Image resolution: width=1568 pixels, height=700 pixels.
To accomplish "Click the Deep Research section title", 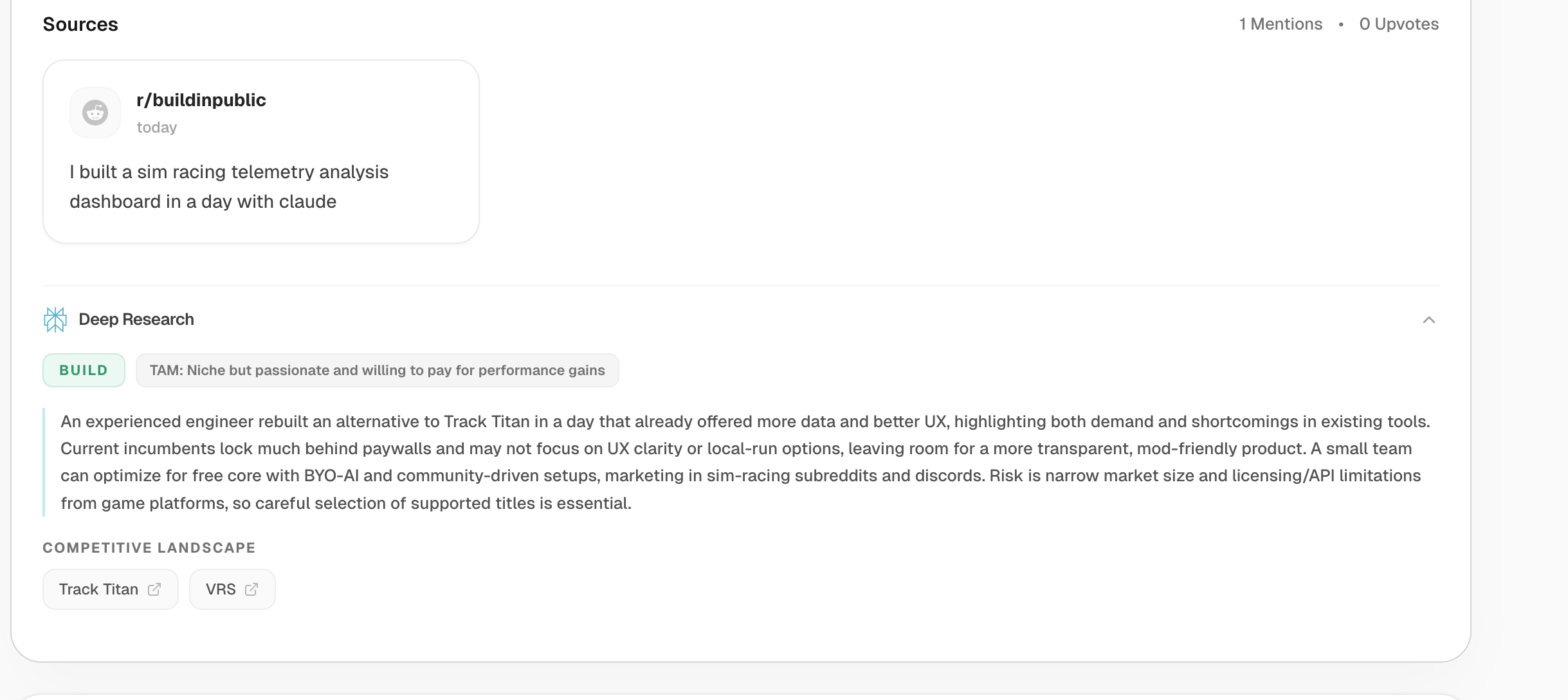I will pos(136,319).
